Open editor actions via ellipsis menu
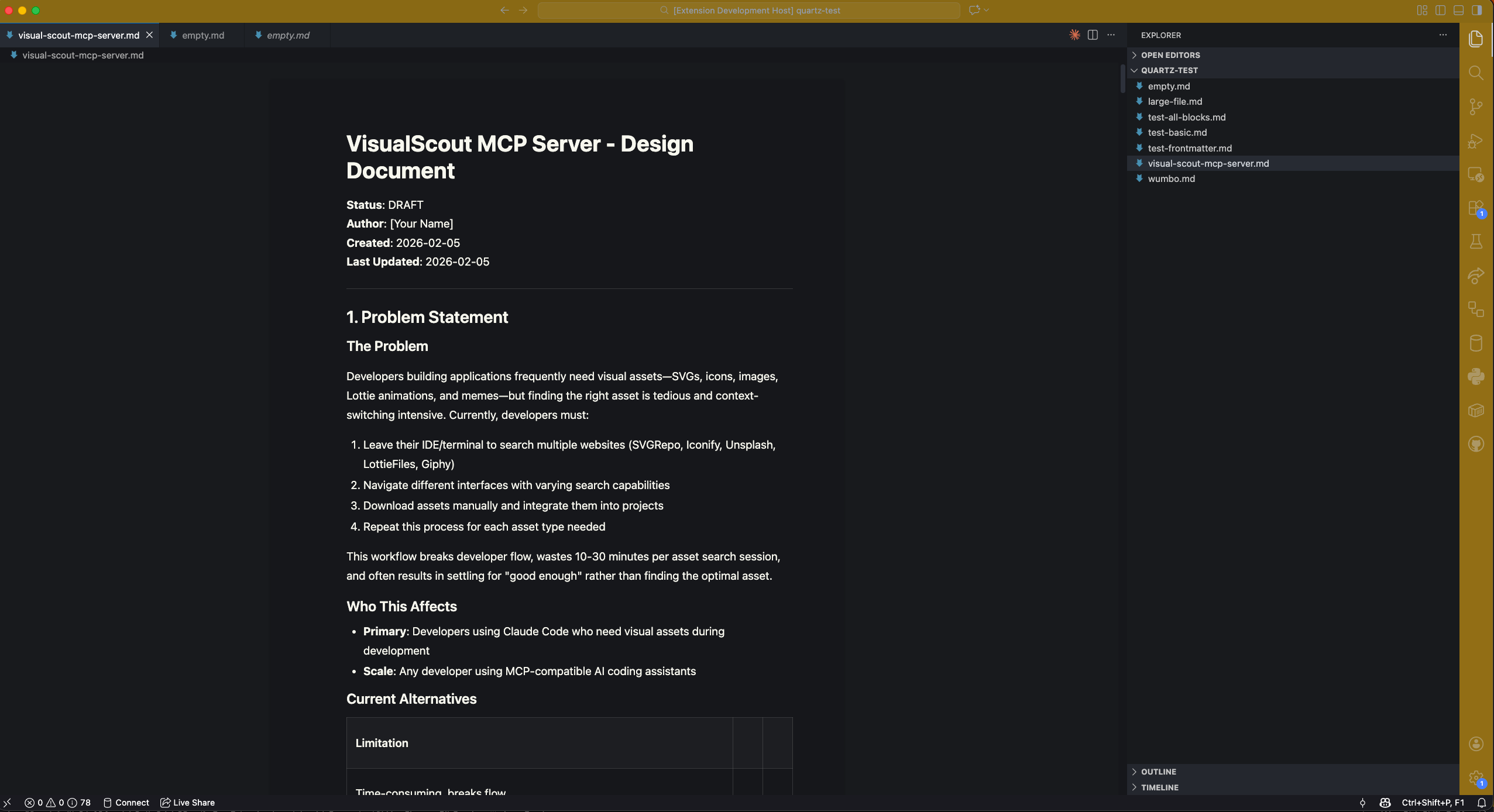 click(1111, 35)
